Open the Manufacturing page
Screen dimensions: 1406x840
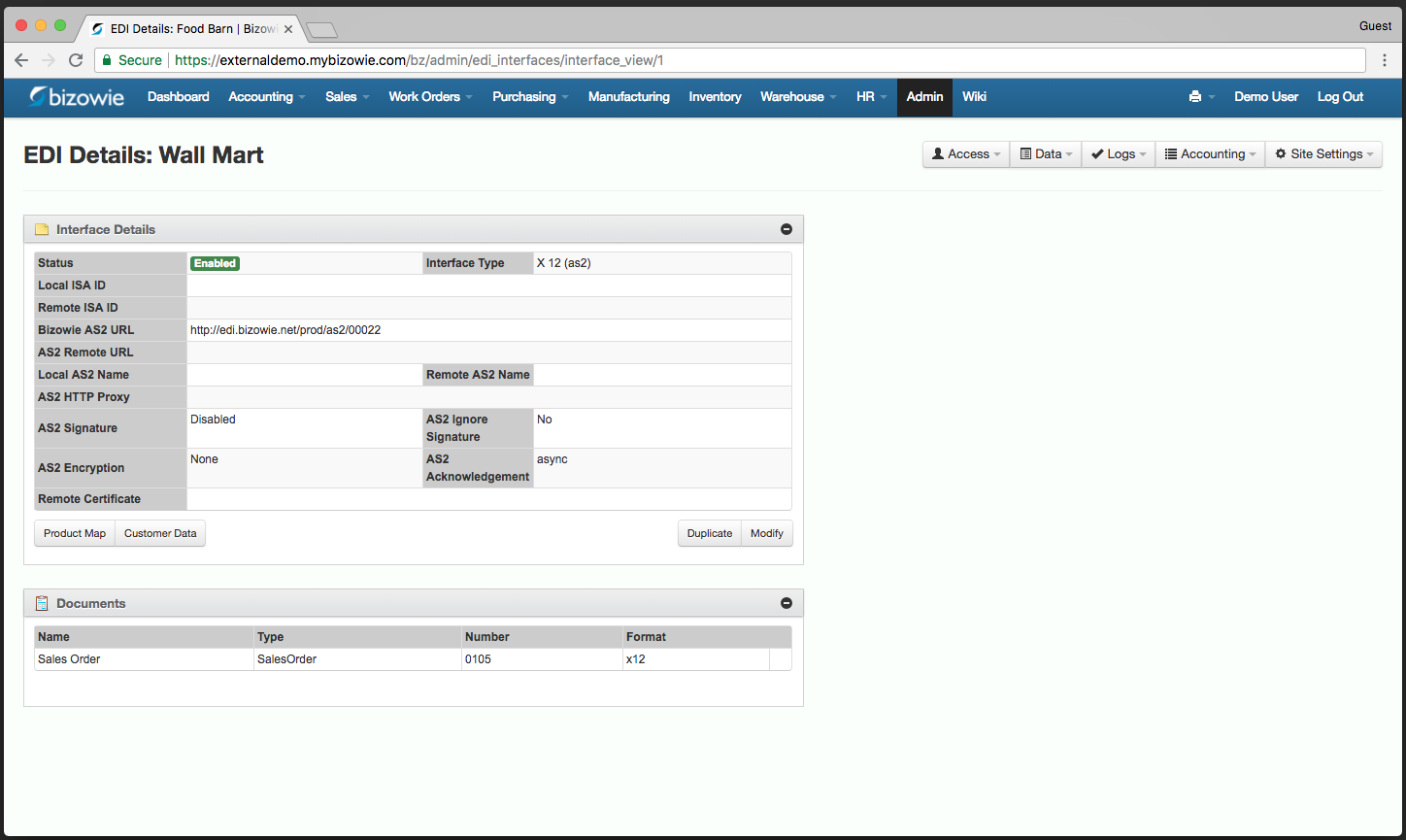pyautogui.click(x=629, y=97)
